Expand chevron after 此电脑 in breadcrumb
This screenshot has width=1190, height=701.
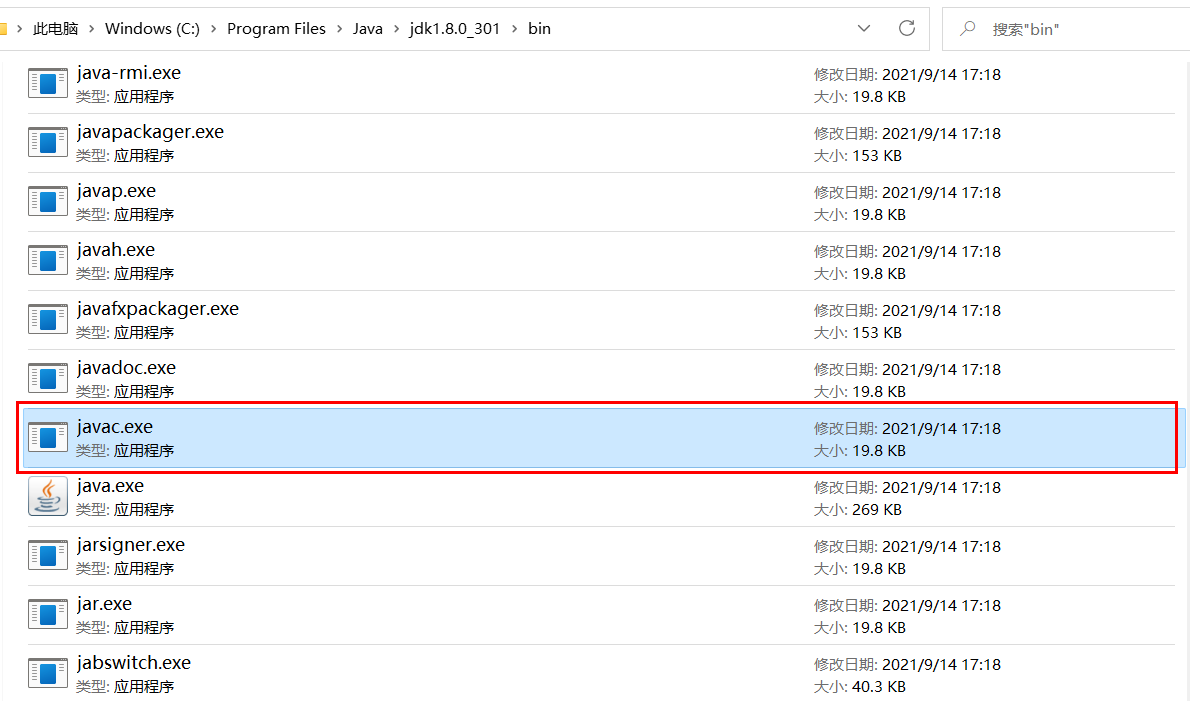coord(92,29)
